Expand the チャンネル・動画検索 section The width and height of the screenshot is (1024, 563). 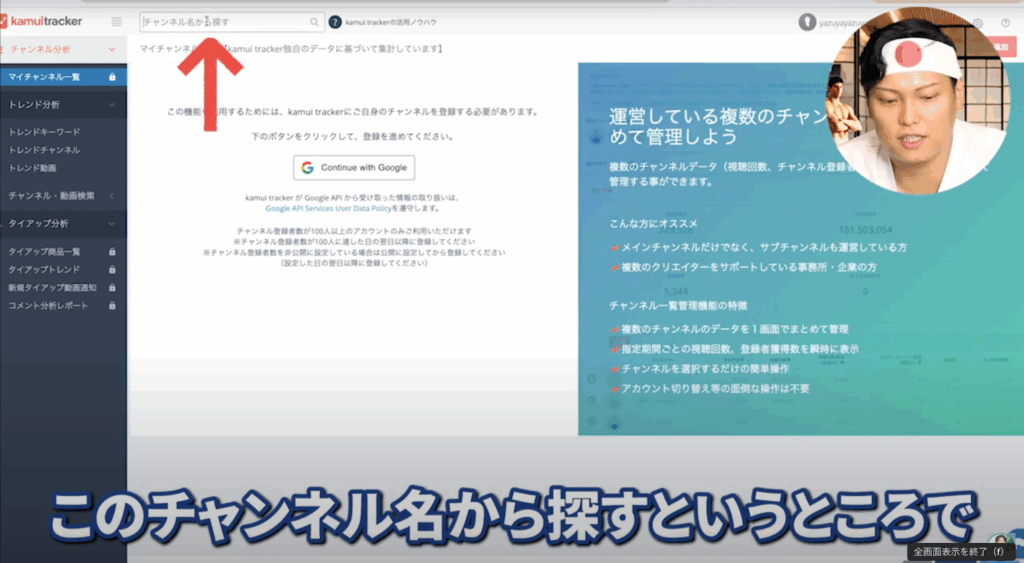coord(112,196)
